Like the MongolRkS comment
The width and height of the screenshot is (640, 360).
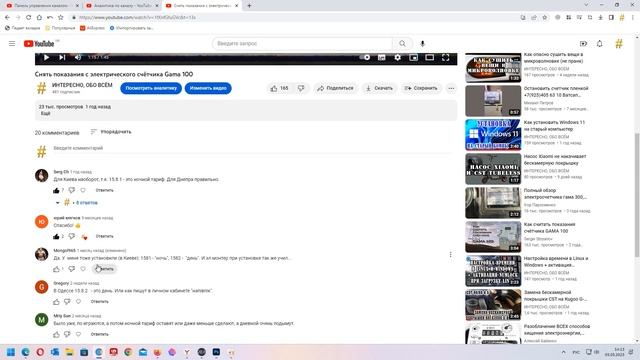coord(56,269)
